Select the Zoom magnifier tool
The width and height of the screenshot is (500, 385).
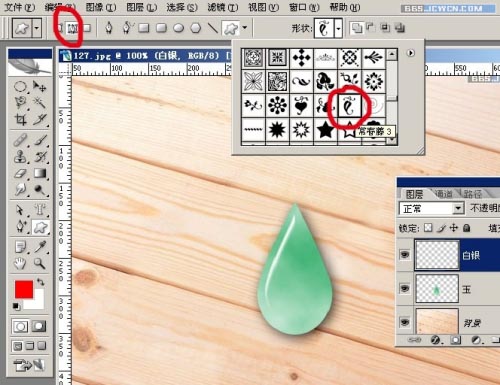(39, 263)
